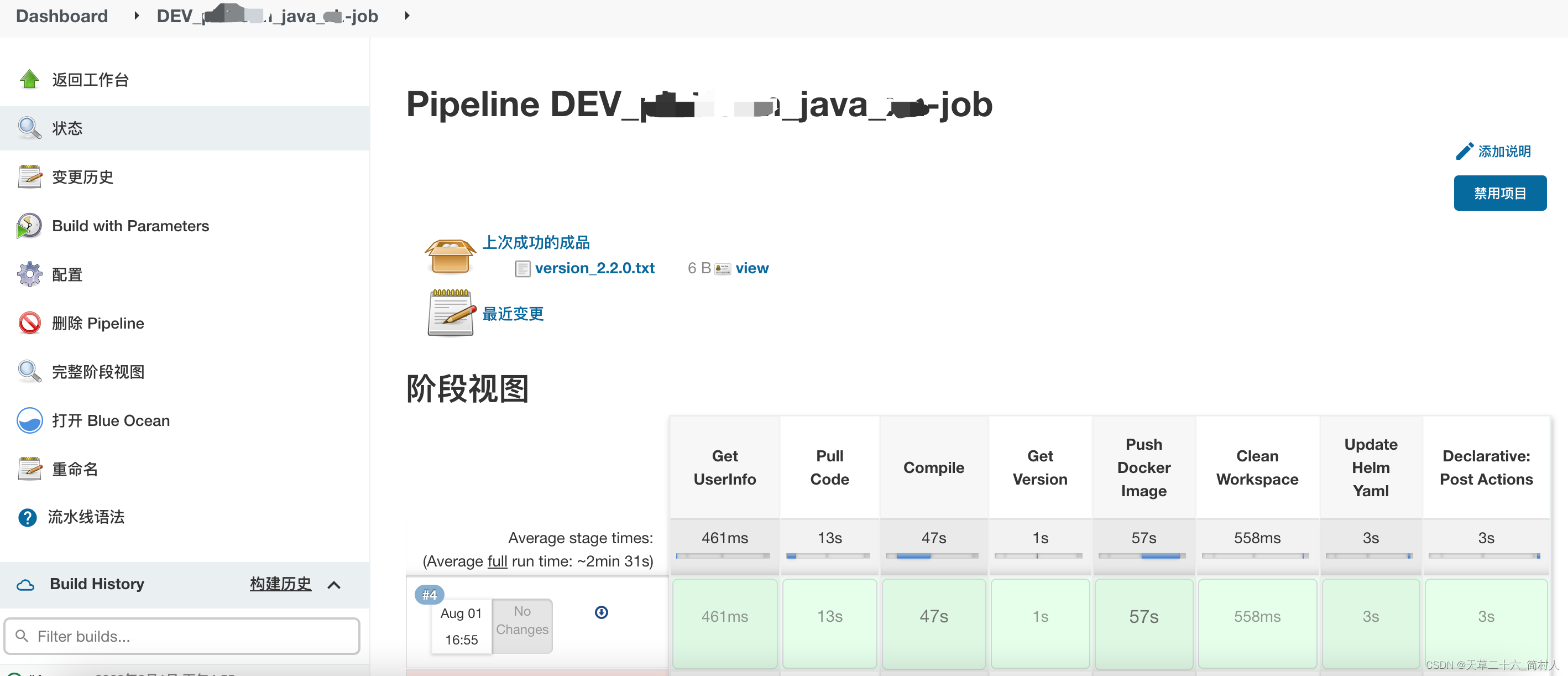Click the notepad icon beside 最近变更
1568x676 pixels.
(x=451, y=313)
